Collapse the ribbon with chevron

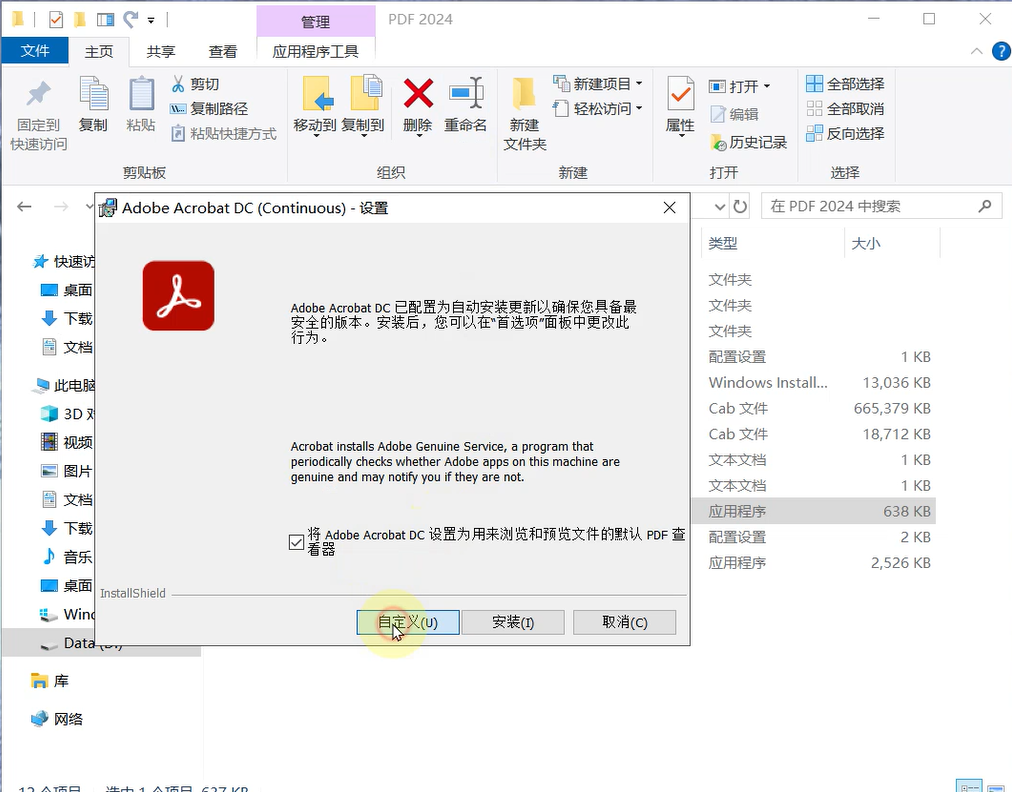click(x=977, y=51)
